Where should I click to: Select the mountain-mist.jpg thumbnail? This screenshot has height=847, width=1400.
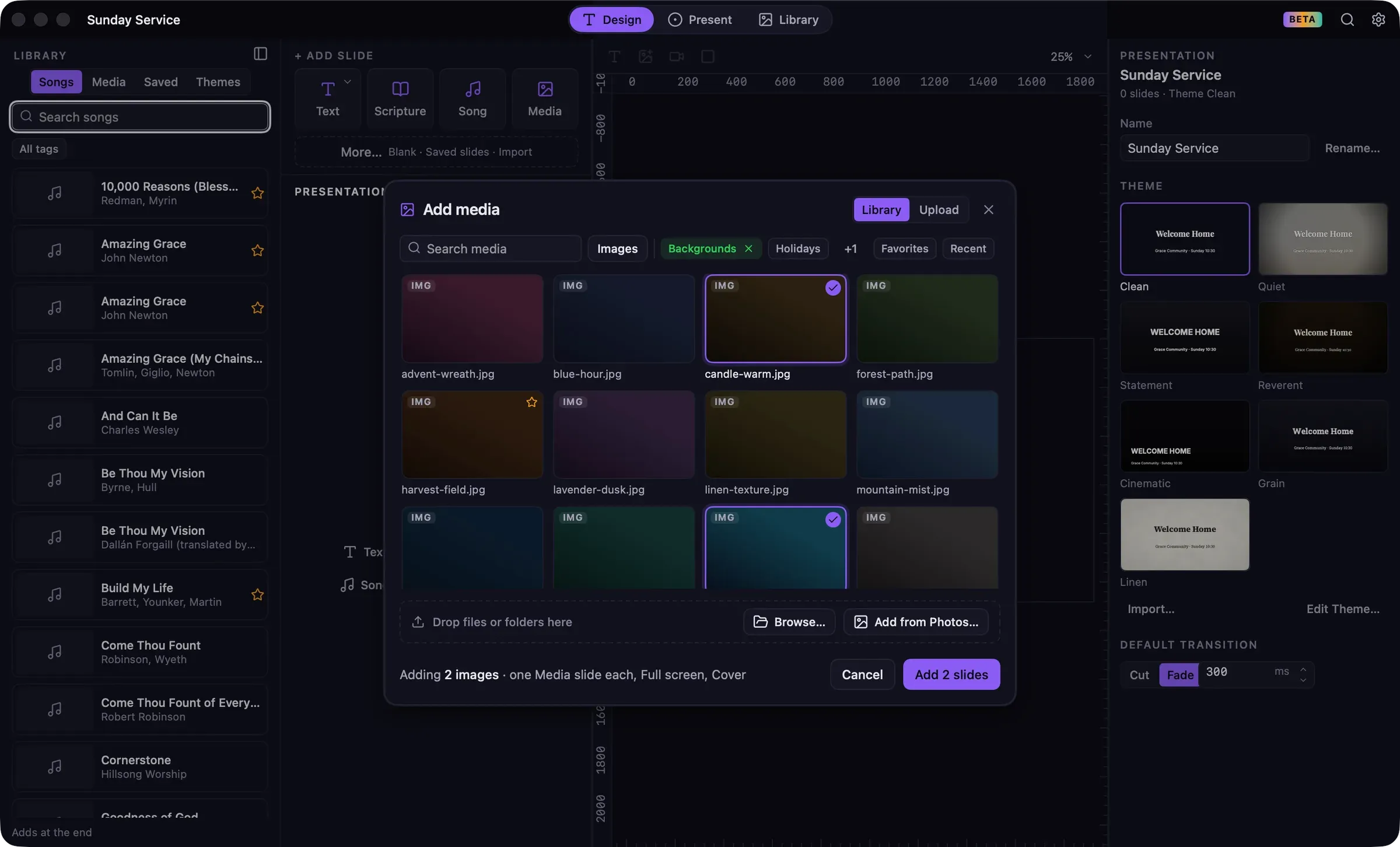pos(927,435)
